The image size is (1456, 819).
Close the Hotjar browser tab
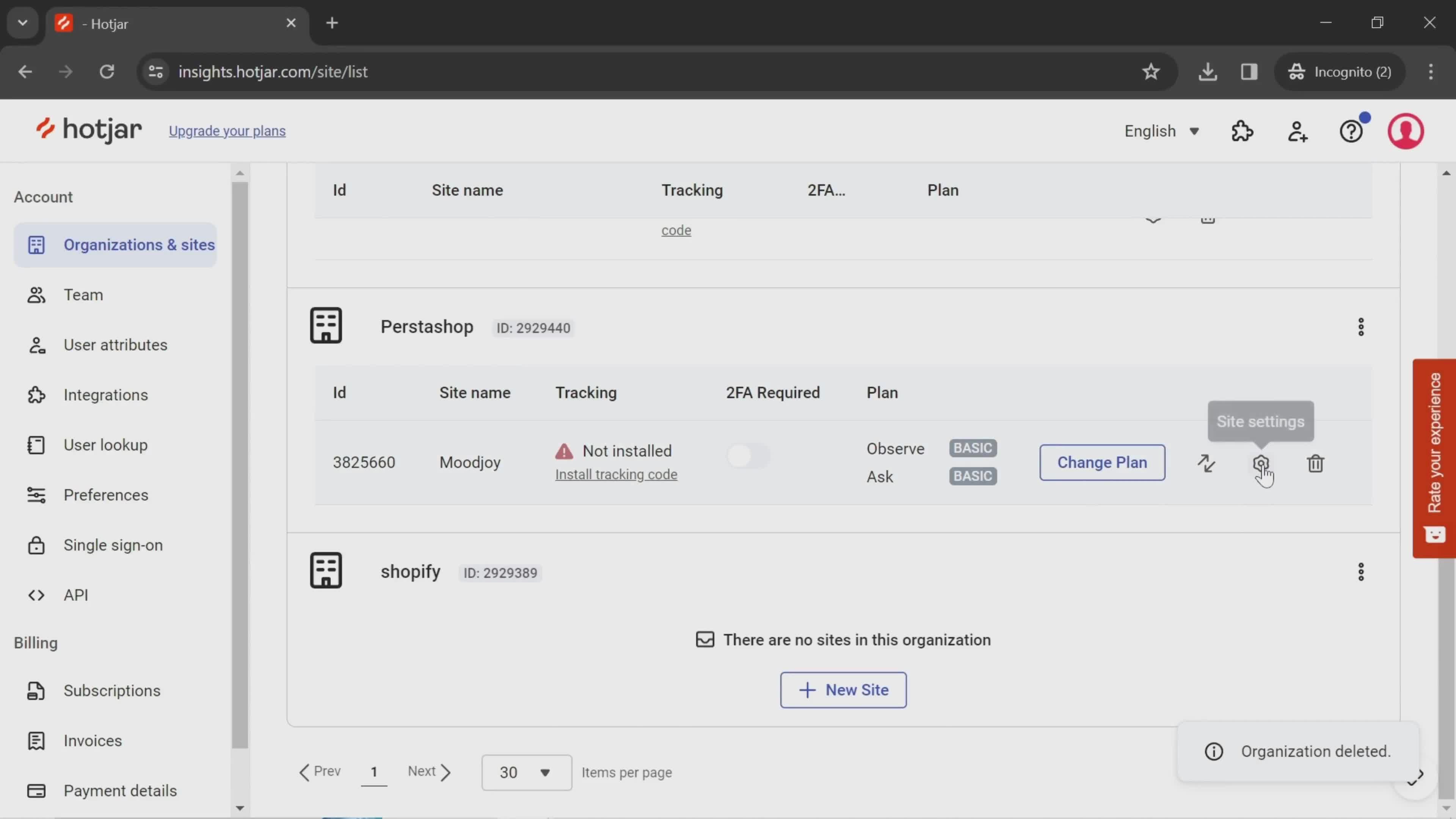click(291, 23)
